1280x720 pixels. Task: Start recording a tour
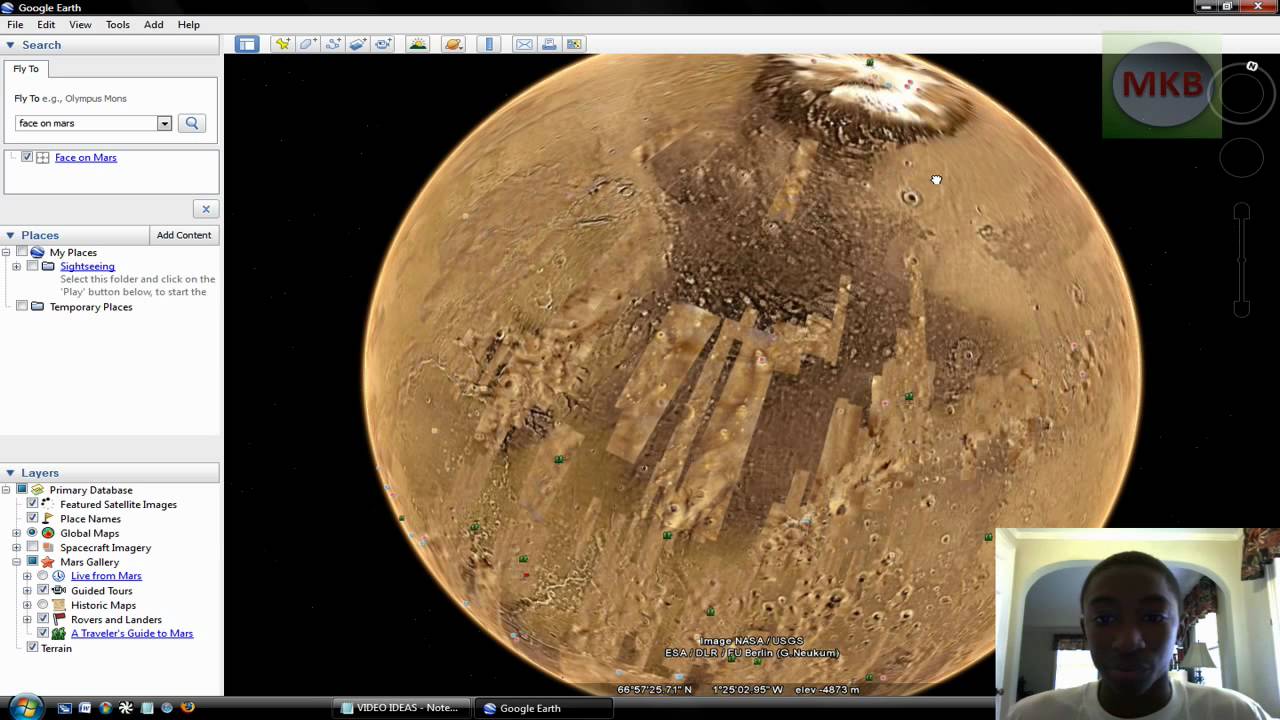[x=382, y=44]
